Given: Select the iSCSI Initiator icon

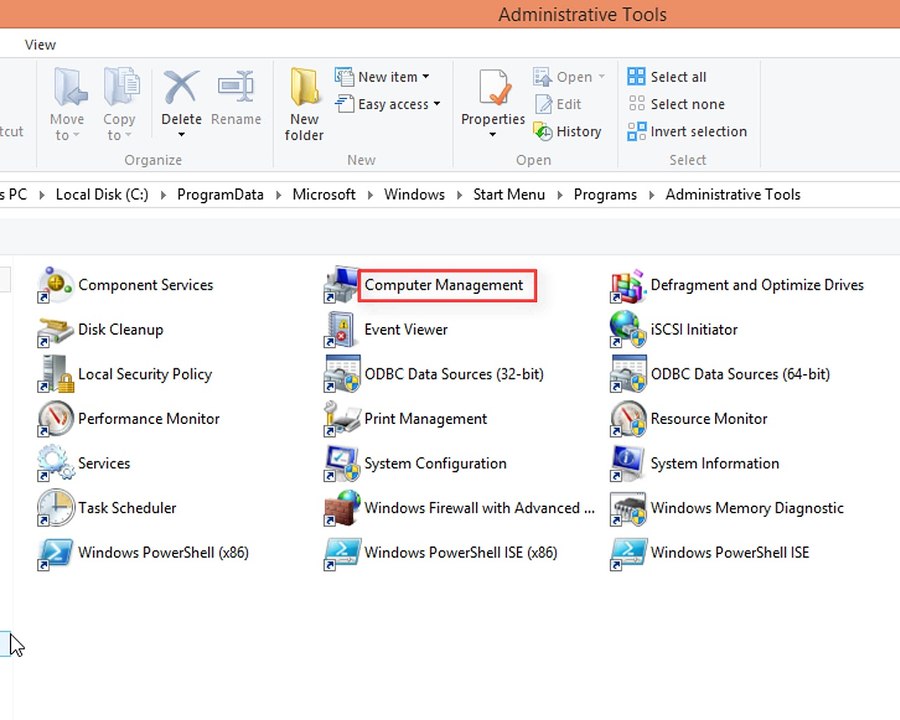Looking at the screenshot, I should [627, 330].
